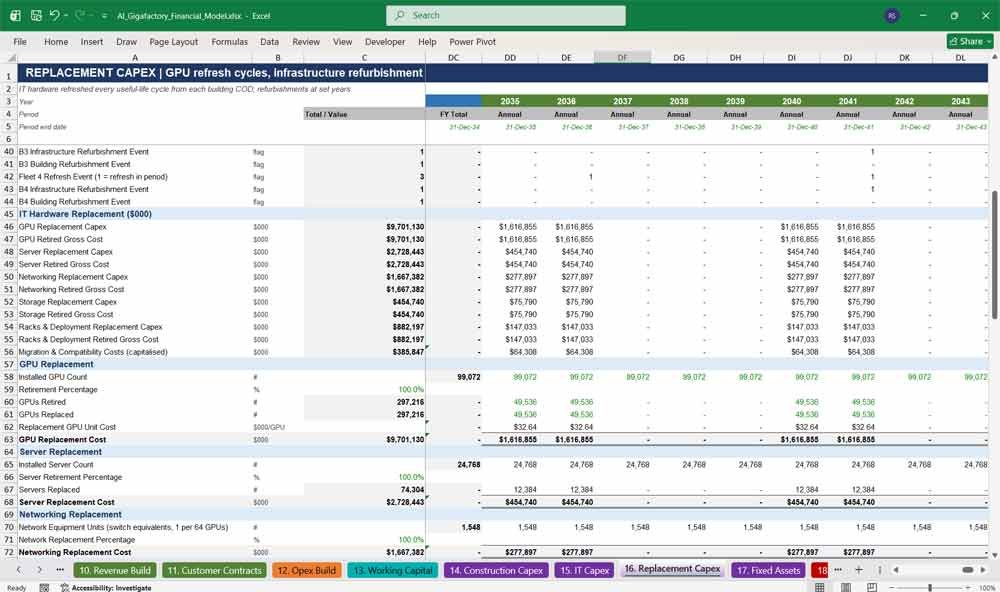
Task: Click the previous sheet navigation arrow
Action: [19, 570]
